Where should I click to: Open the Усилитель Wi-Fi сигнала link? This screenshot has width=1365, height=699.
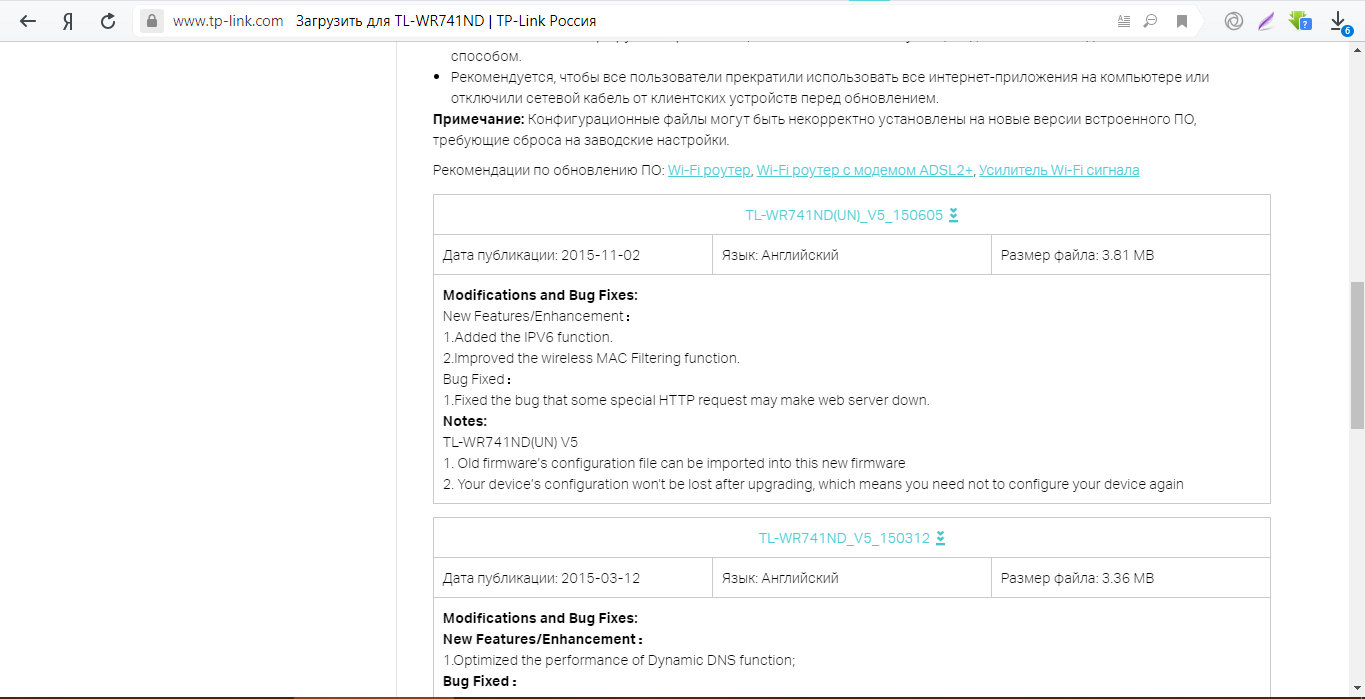[1059, 170]
